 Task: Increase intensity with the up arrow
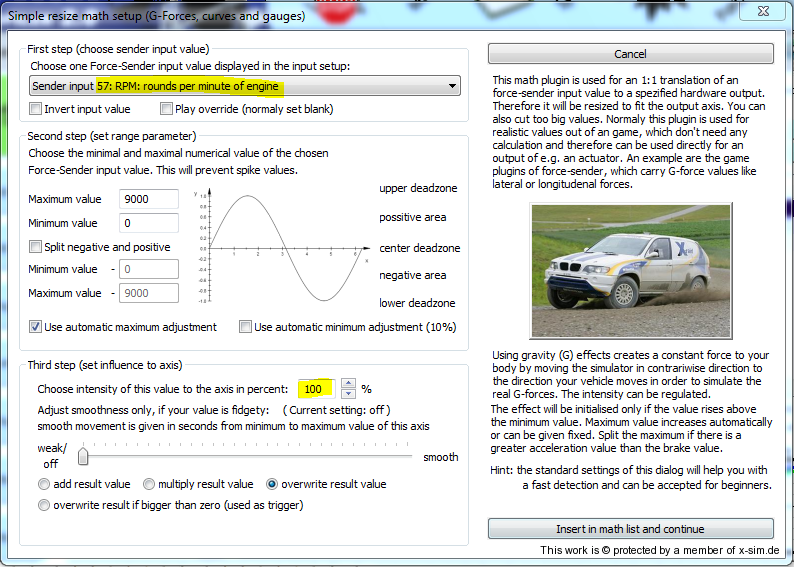[x=348, y=383]
